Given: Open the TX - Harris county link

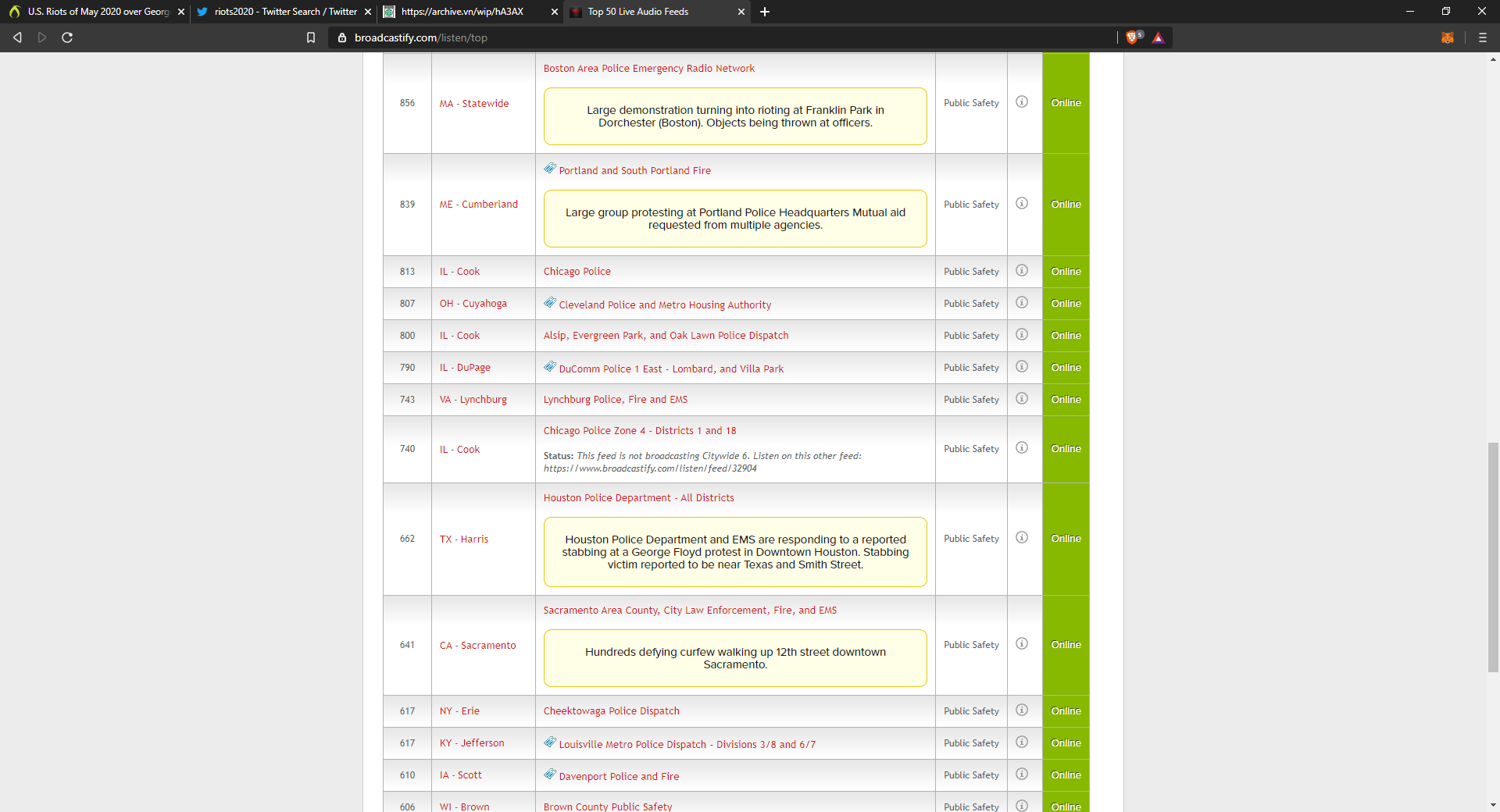Looking at the screenshot, I should tap(464, 540).
